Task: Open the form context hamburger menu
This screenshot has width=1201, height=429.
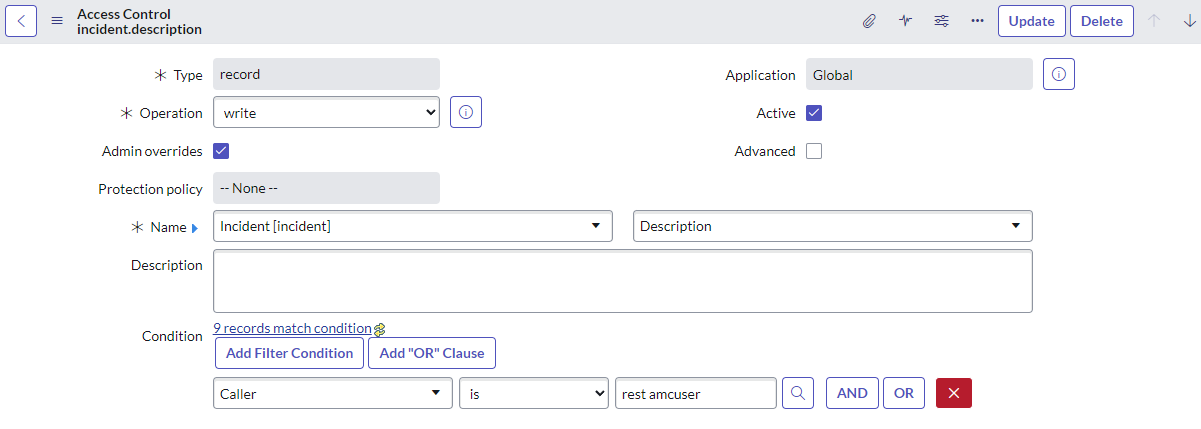Action: 57,21
